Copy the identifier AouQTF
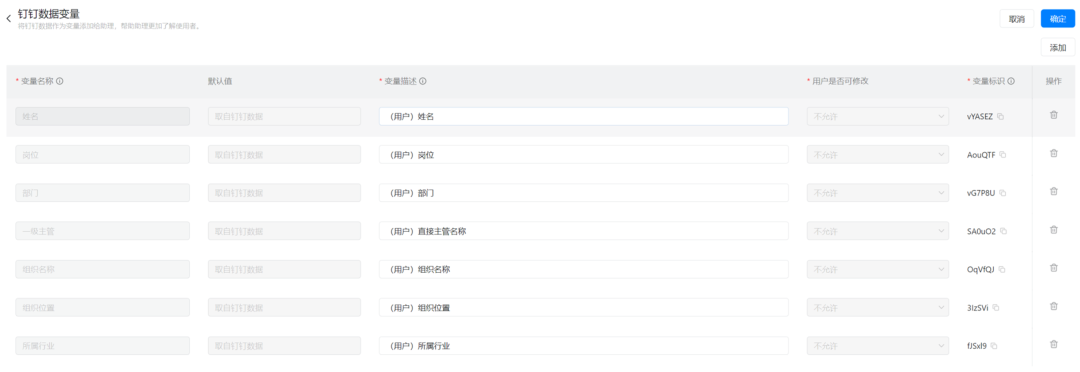The image size is (1080, 372). 1003,155
